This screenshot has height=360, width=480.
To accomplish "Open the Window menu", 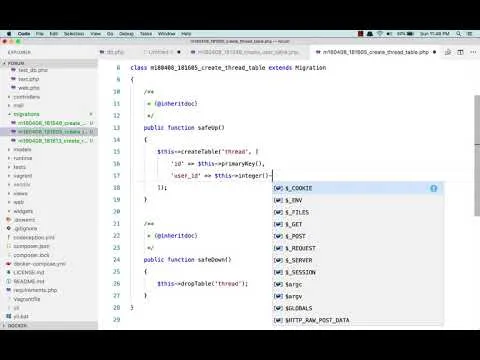I will pos(166,34).
